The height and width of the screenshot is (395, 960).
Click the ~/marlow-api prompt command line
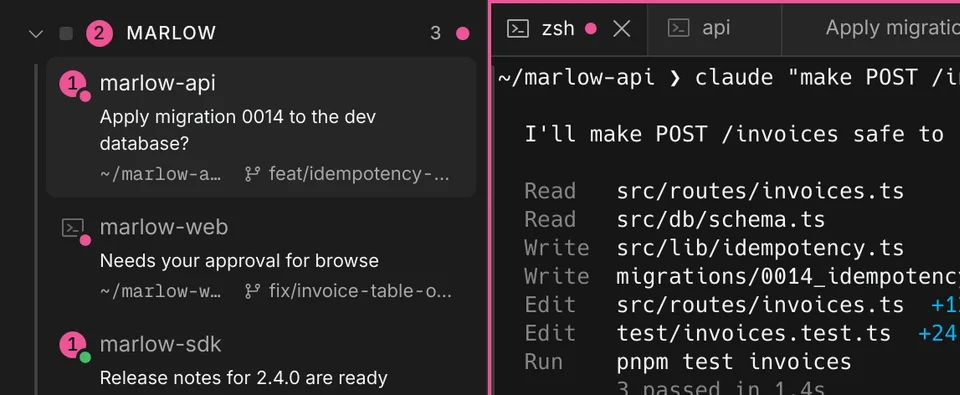click(x=729, y=78)
